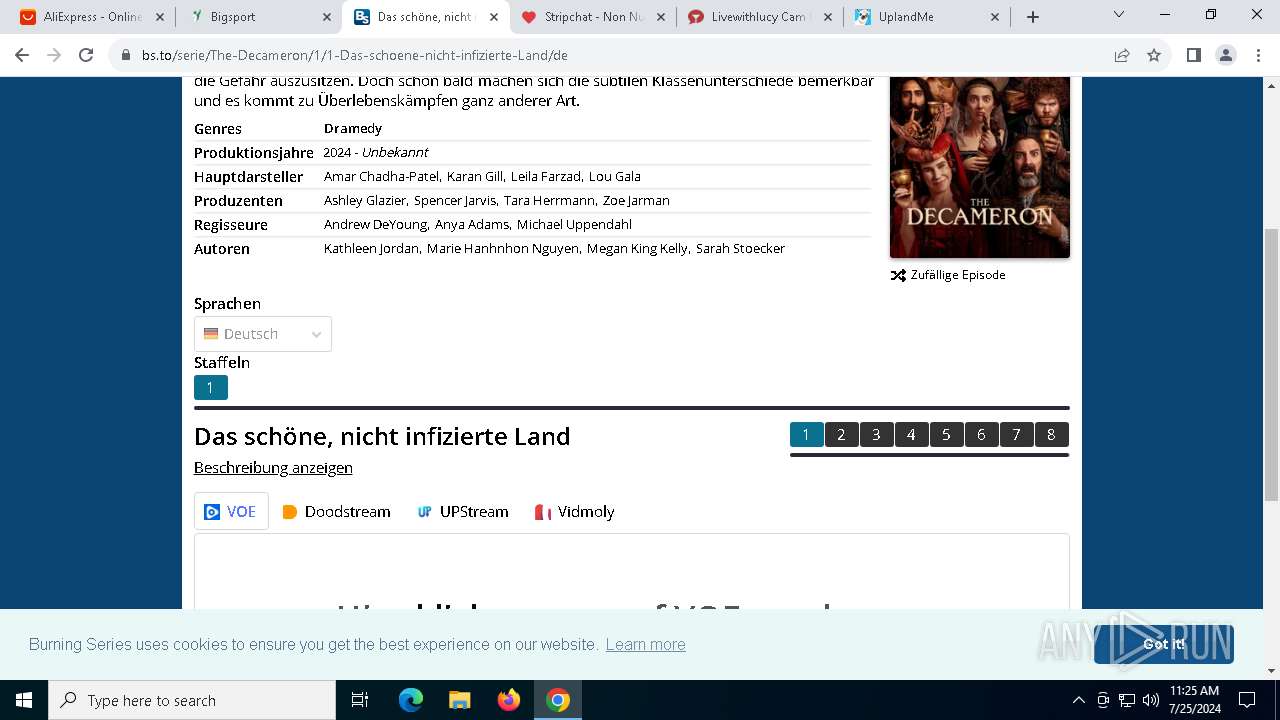This screenshot has width=1280, height=720.
Task: Click producer 'Ashley Glazier'
Action: 365,200
